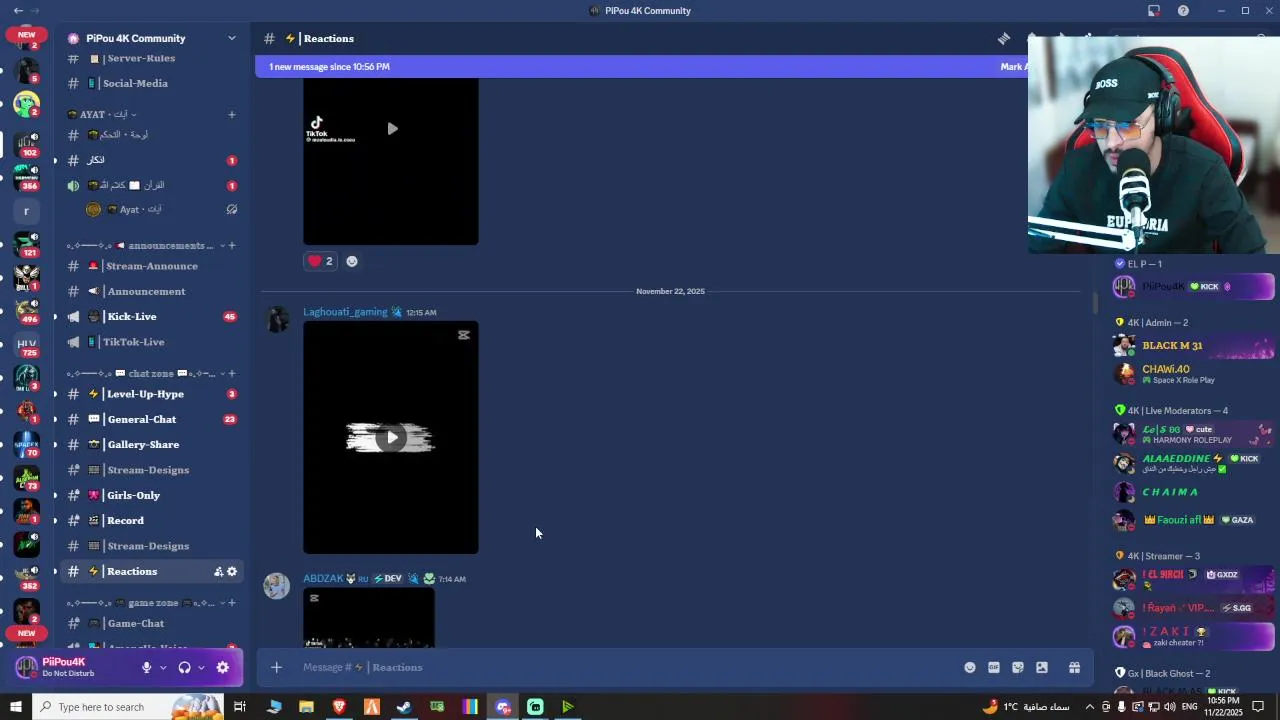Open Edit Channel gear on Reactions channel
Image resolution: width=1280 pixels, height=720 pixels.
pyautogui.click(x=232, y=571)
